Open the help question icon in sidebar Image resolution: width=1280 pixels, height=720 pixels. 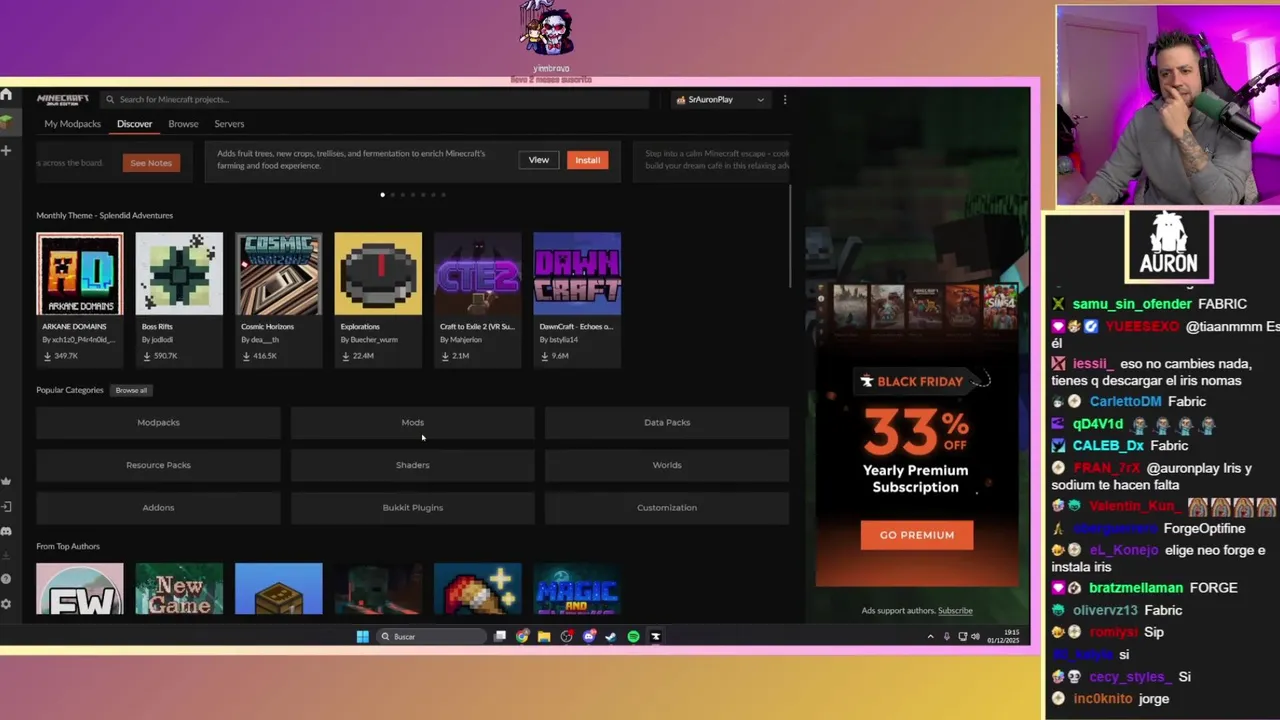pos(6,579)
